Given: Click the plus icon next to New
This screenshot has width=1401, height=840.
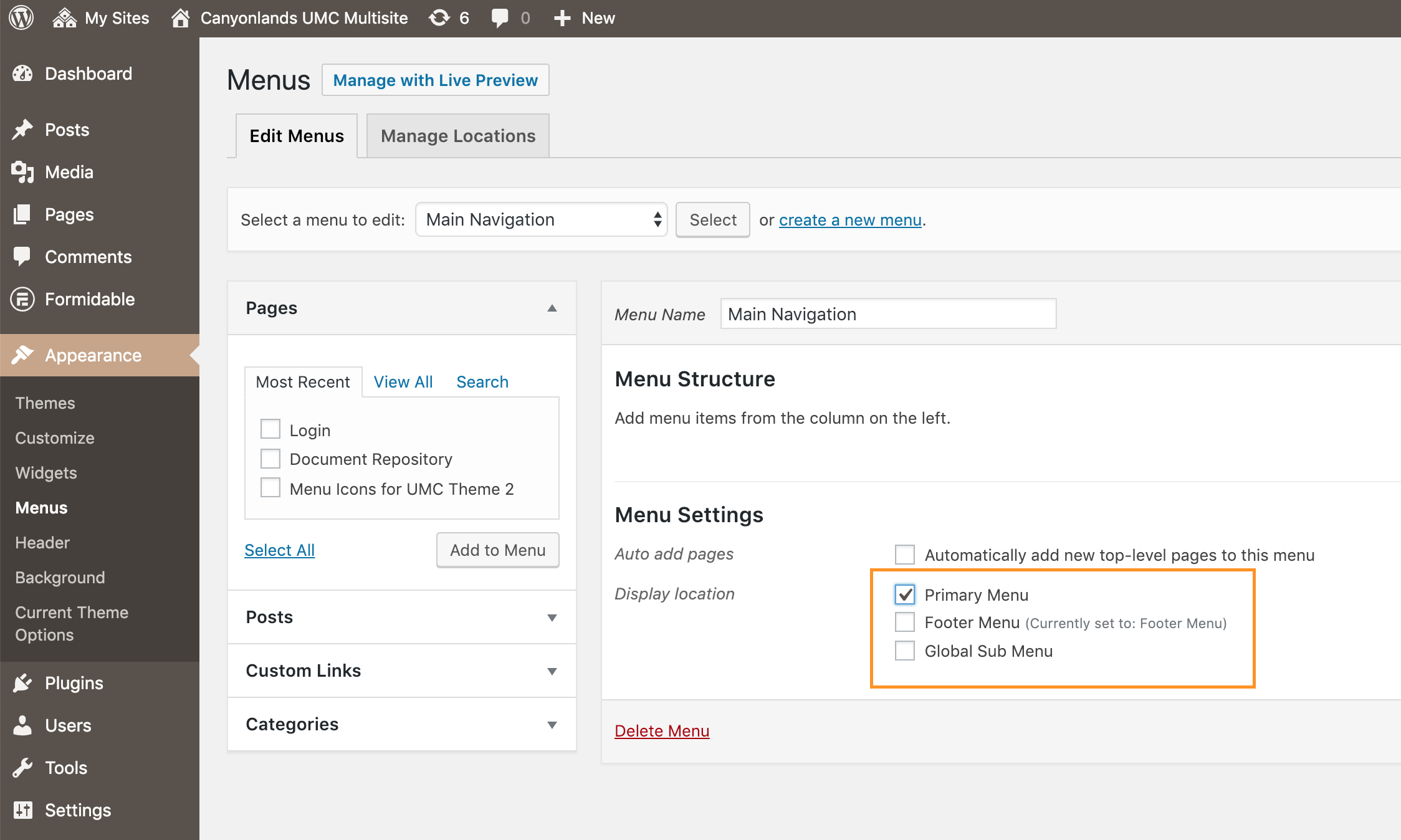Looking at the screenshot, I should [562, 18].
